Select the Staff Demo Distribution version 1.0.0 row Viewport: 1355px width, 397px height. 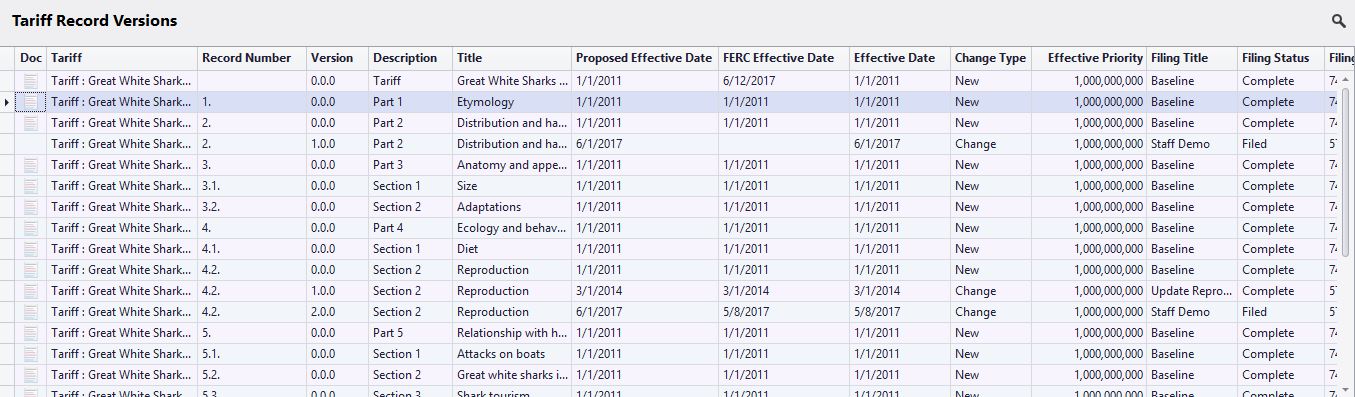coord(672,144)
